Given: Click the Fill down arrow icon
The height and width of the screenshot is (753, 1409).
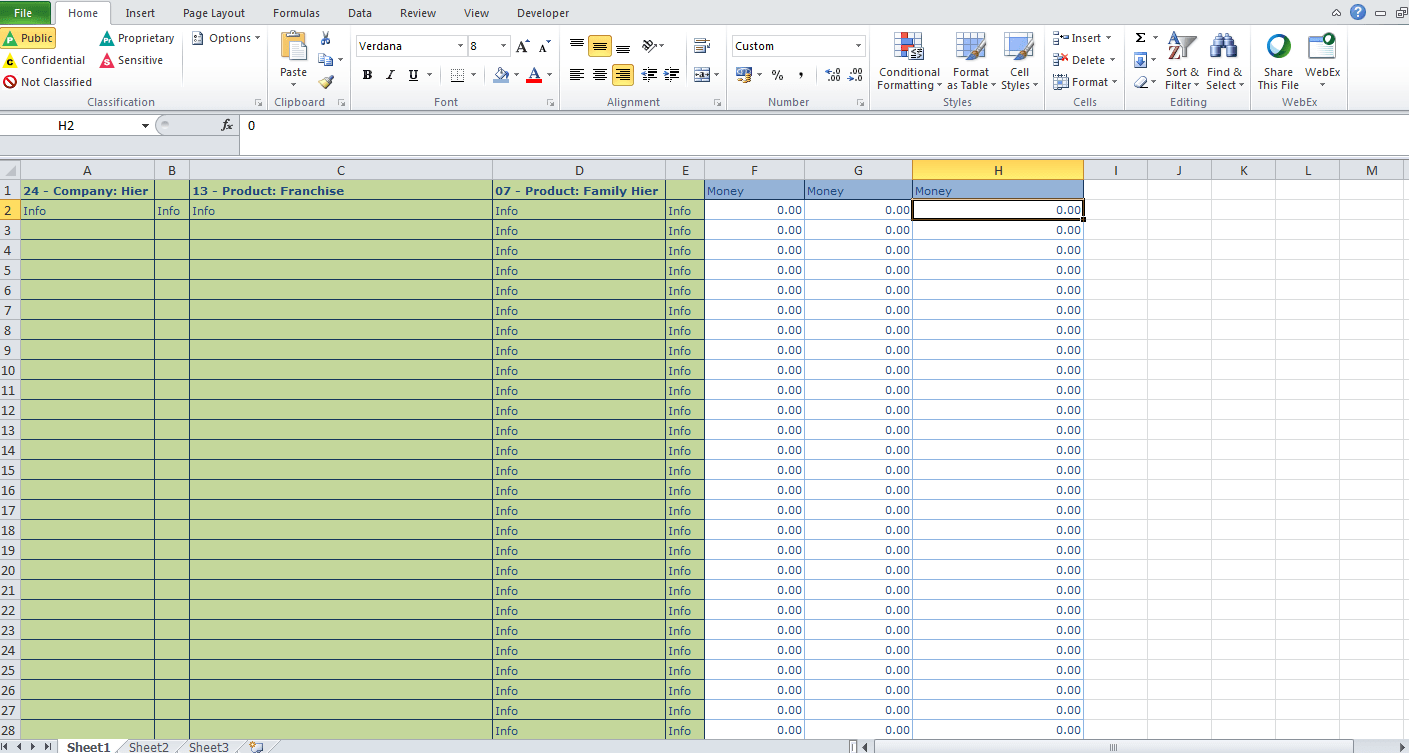Looking at the screenshot, I should (1140, 60).
